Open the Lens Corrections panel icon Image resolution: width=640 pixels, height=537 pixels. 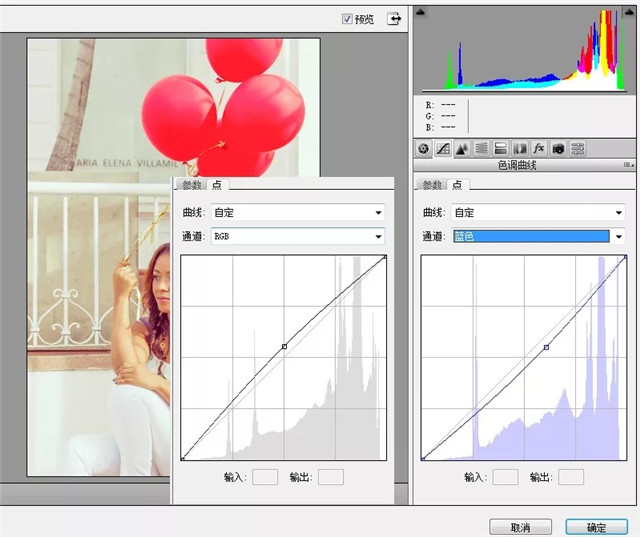coord(520,148)
